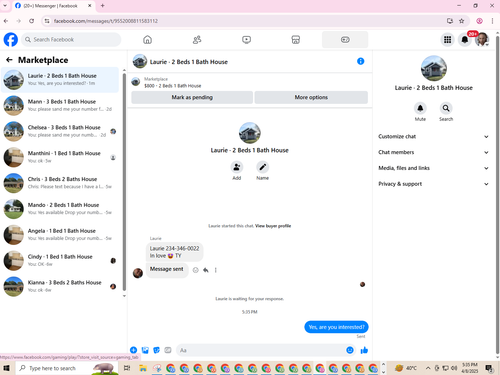The height and width of the screenshot is (375, 500).
Task: Open chat with Mando - 2 Beds 1 Bath House
Action: [60, 209]
